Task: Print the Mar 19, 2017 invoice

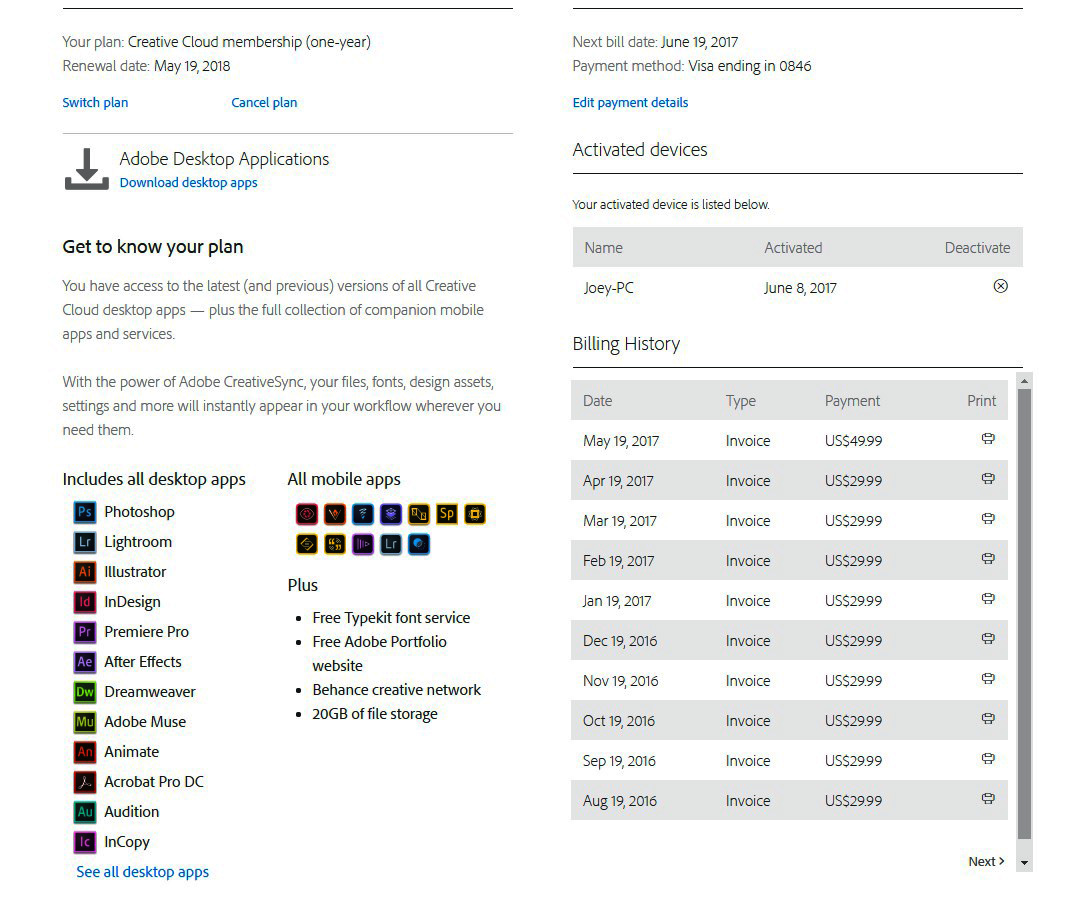Action: point(988,519)
